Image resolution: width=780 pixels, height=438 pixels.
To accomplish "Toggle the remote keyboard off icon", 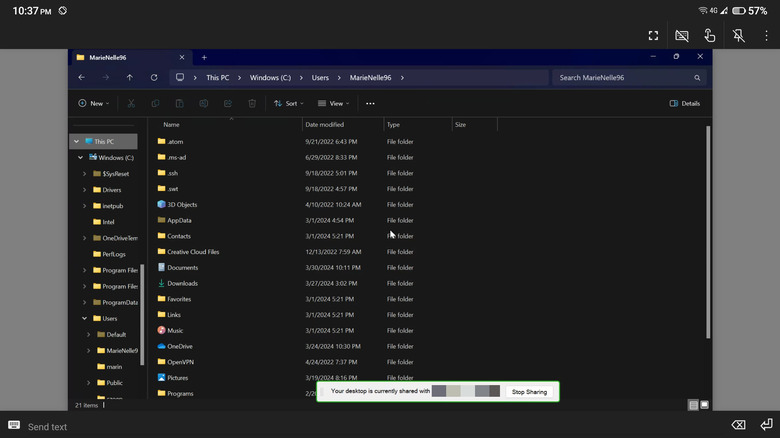I will (x=682, y=35).
